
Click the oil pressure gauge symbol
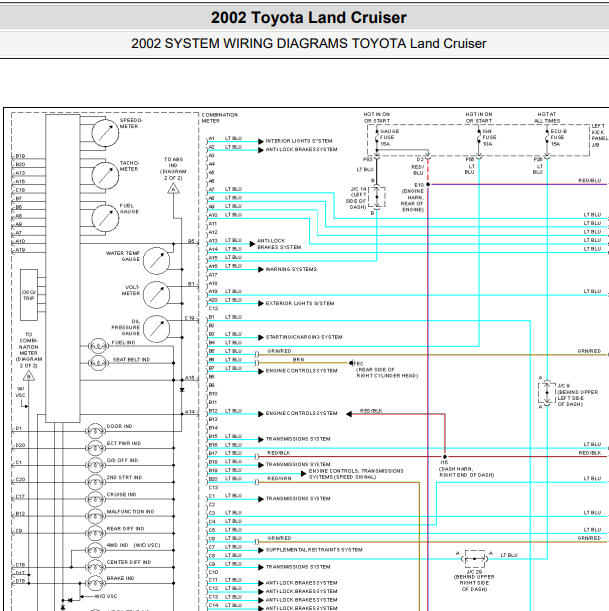click(156, 329)
